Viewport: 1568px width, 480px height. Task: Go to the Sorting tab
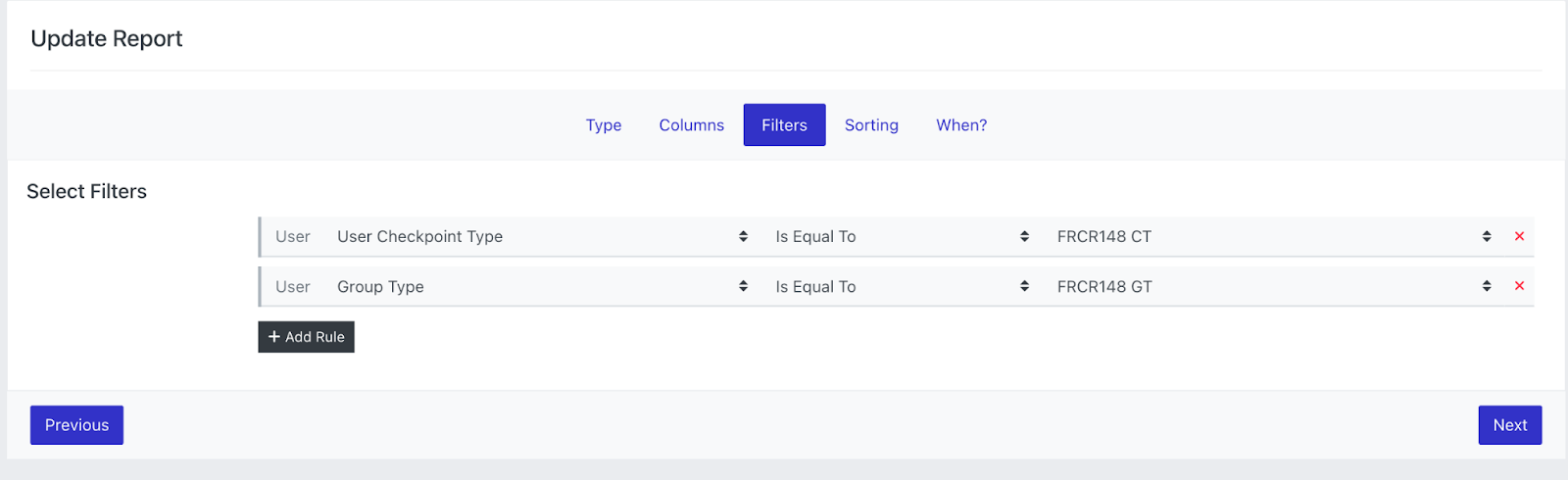pyautogui.click(x=871, y=125)
